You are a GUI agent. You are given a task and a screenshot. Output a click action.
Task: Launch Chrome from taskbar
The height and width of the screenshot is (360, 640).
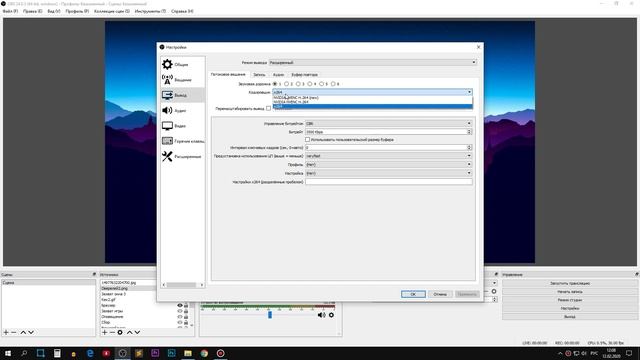(x=204, y=353)
